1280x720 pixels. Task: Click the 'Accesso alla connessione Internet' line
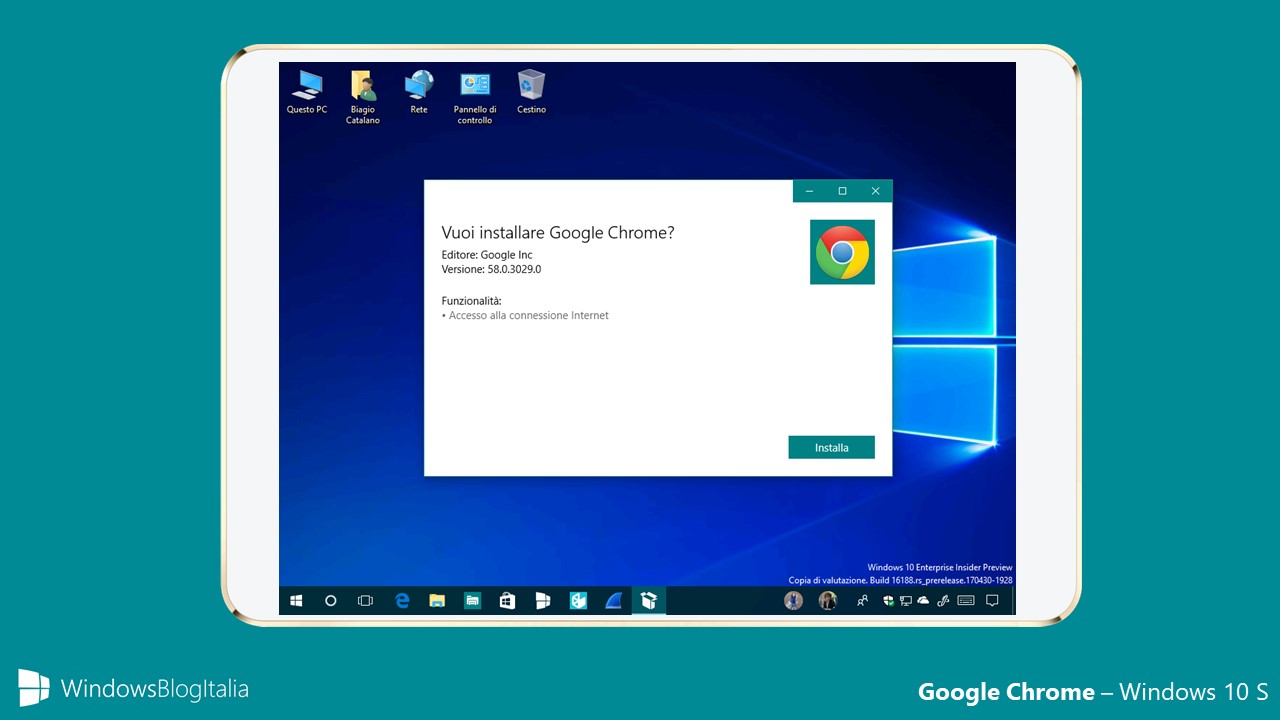(x=525, y=315)
